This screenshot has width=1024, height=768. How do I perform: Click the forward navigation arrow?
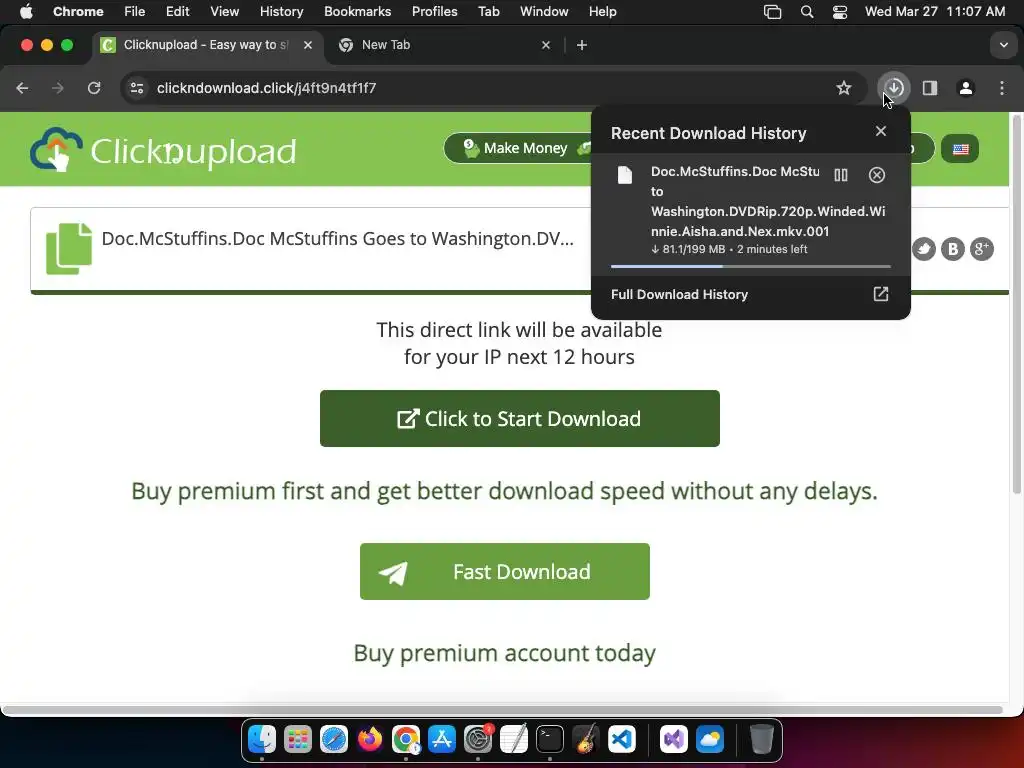pyautogui.click(x=58, y=88)
